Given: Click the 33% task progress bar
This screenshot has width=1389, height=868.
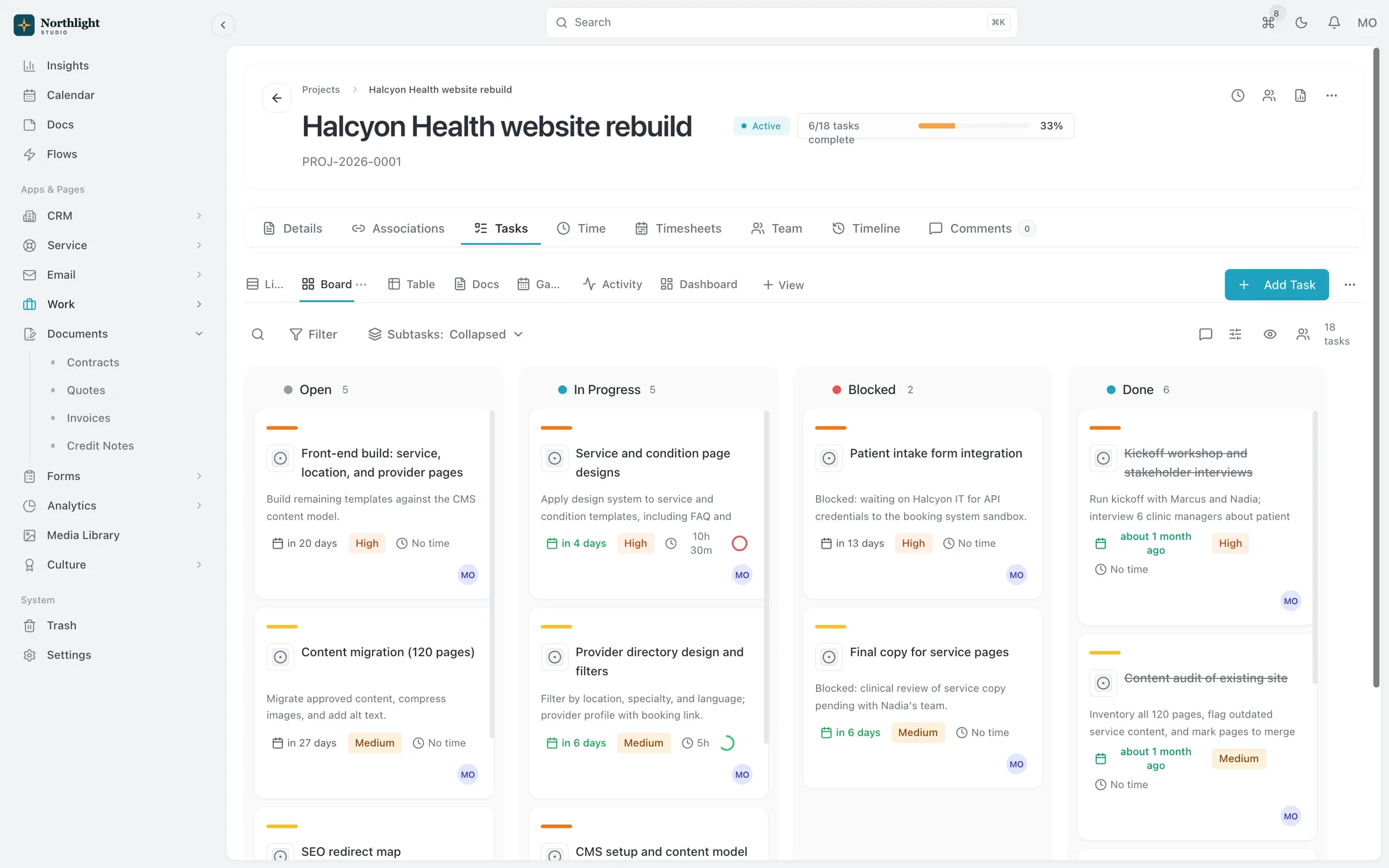Looking at the screenshot, I should click(x=973, y=126).
